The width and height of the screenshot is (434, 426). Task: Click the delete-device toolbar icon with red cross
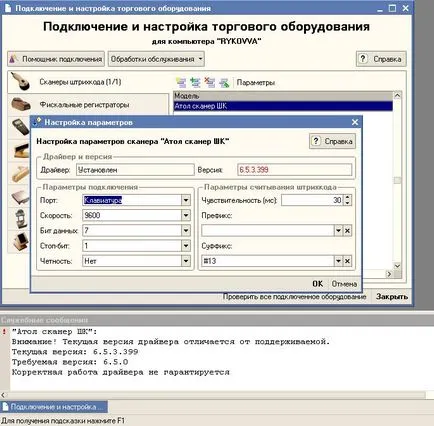point(210,82)
